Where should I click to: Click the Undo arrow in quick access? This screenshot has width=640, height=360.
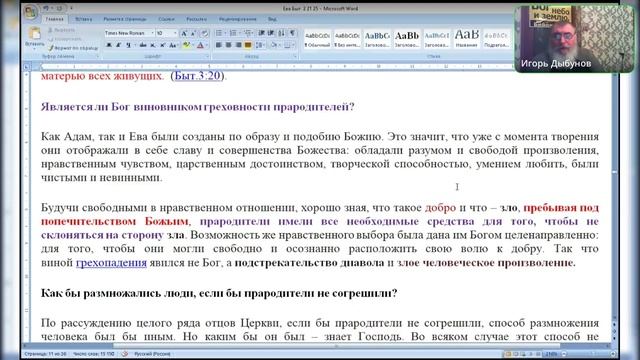coord(46,8)
